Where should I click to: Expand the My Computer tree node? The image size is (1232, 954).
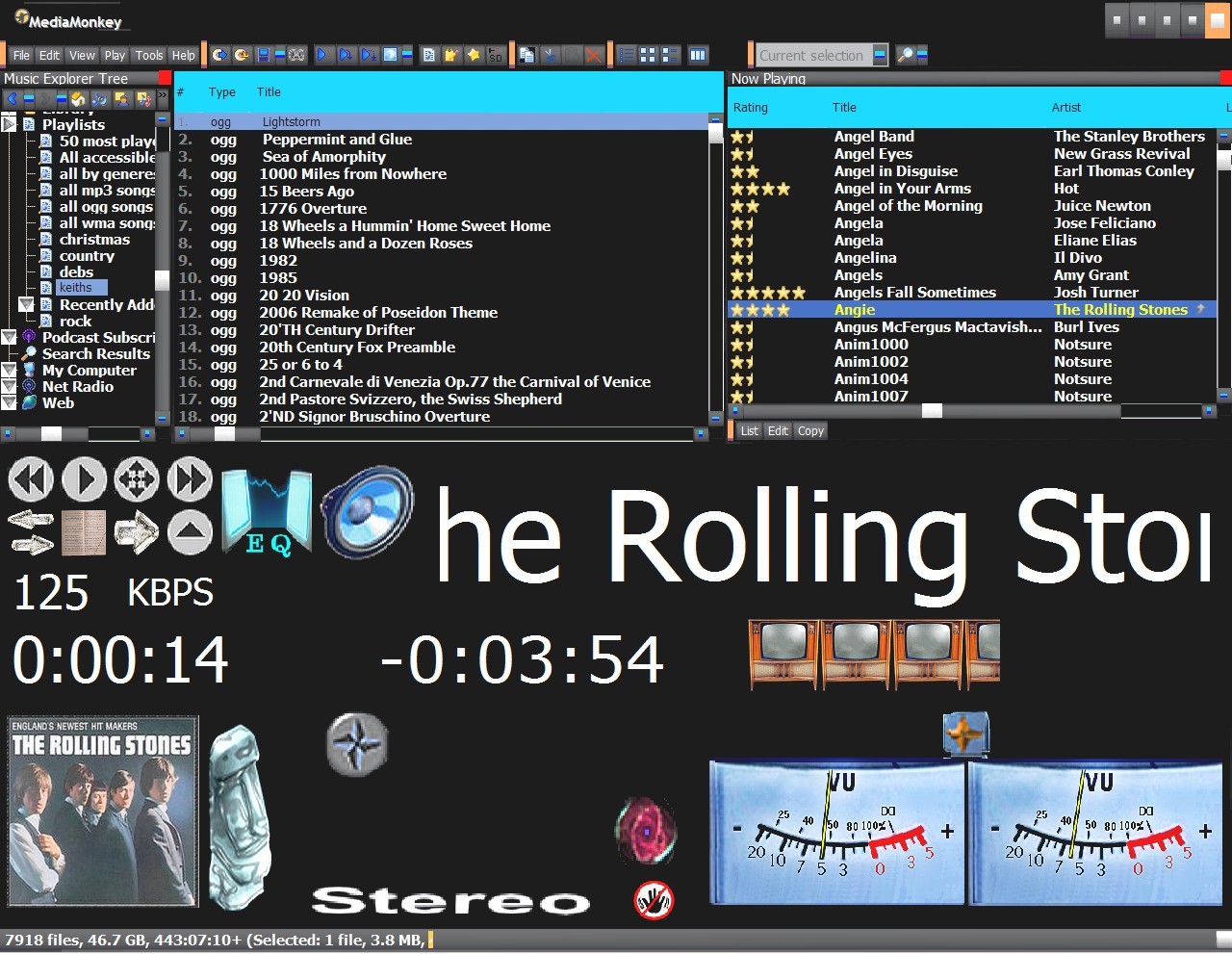click(x=10, y=371)
